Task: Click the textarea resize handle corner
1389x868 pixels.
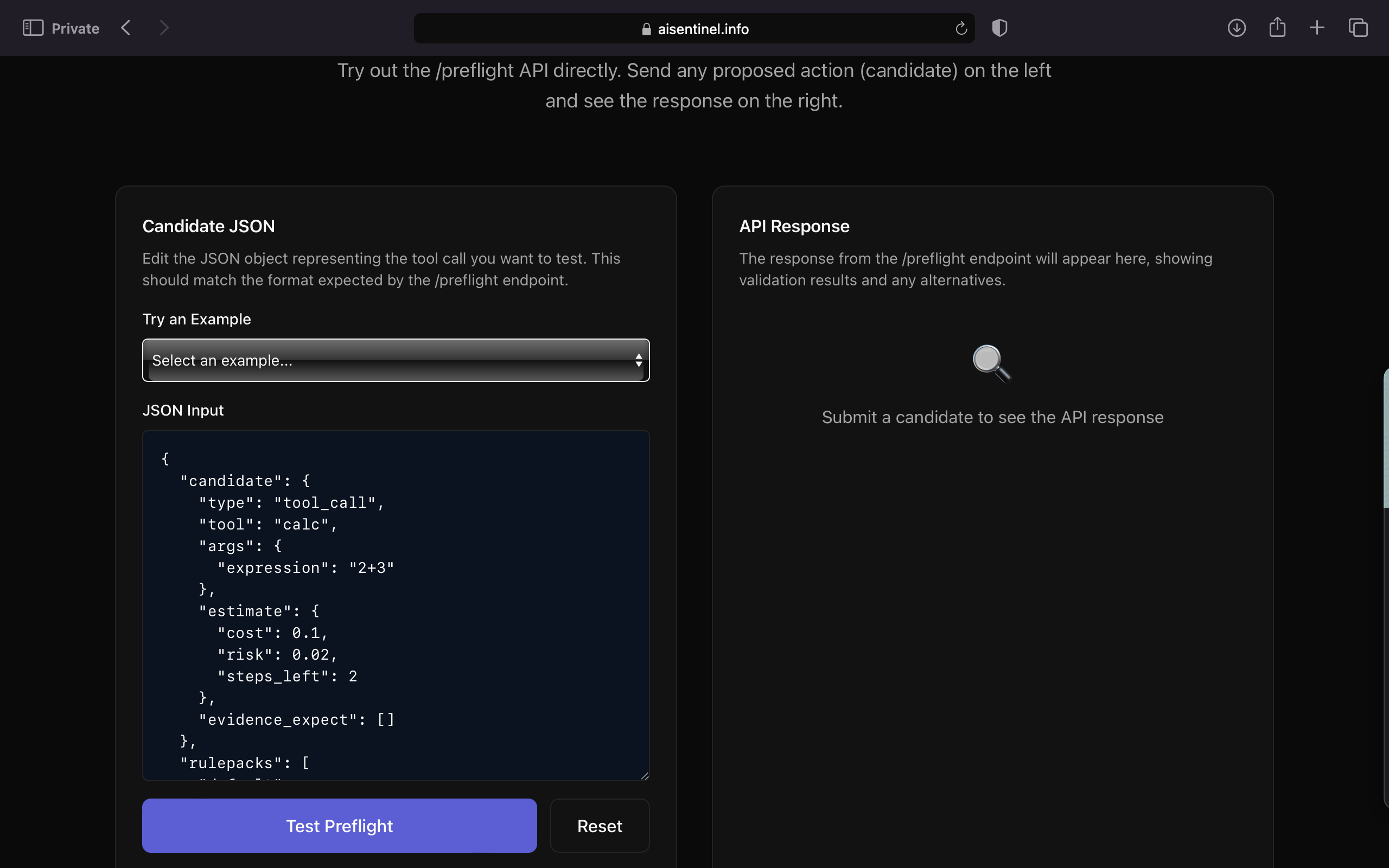Action: tap(645, 776)
